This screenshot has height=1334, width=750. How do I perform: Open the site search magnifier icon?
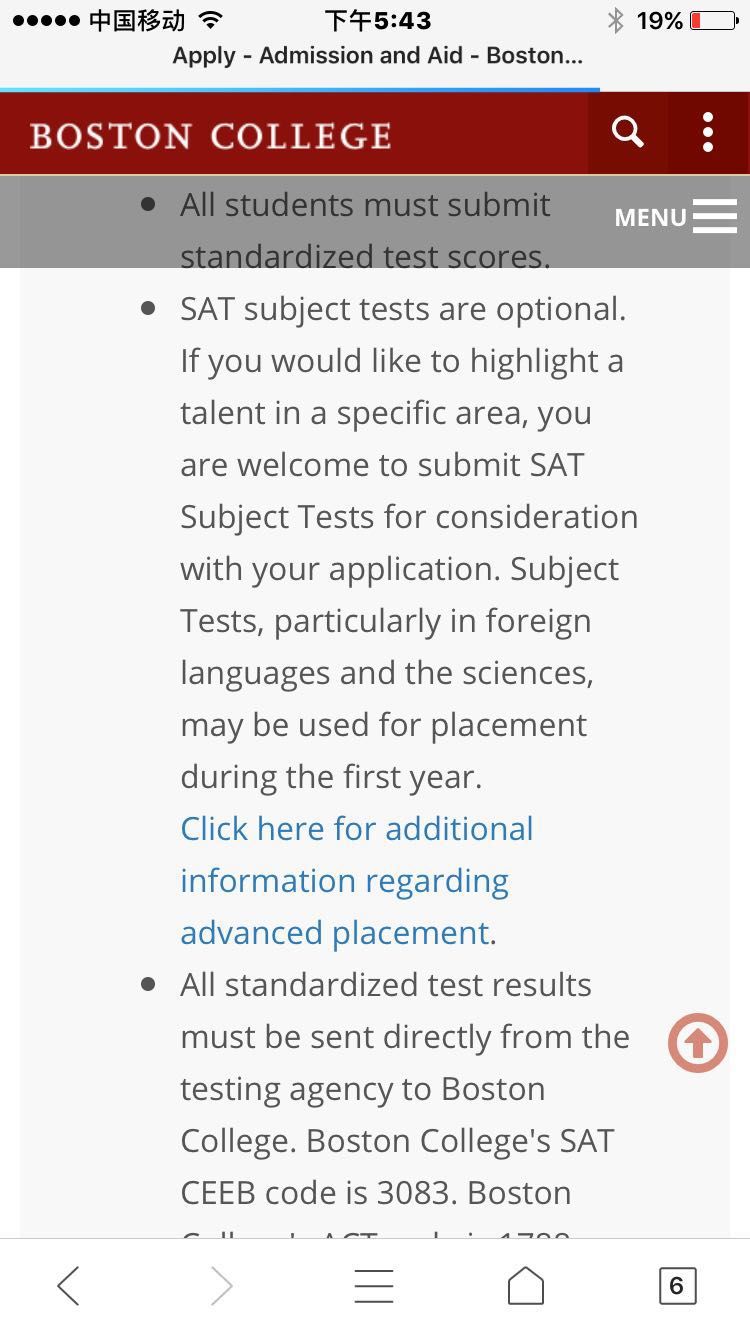coord(628,132)
